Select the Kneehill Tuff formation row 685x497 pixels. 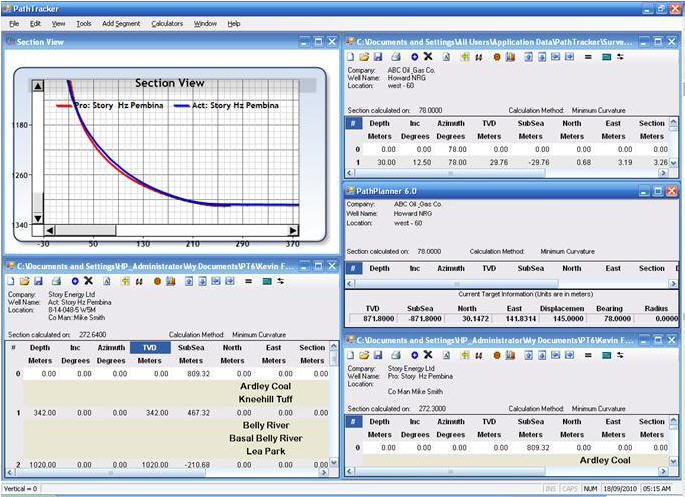tap(176, 399)
